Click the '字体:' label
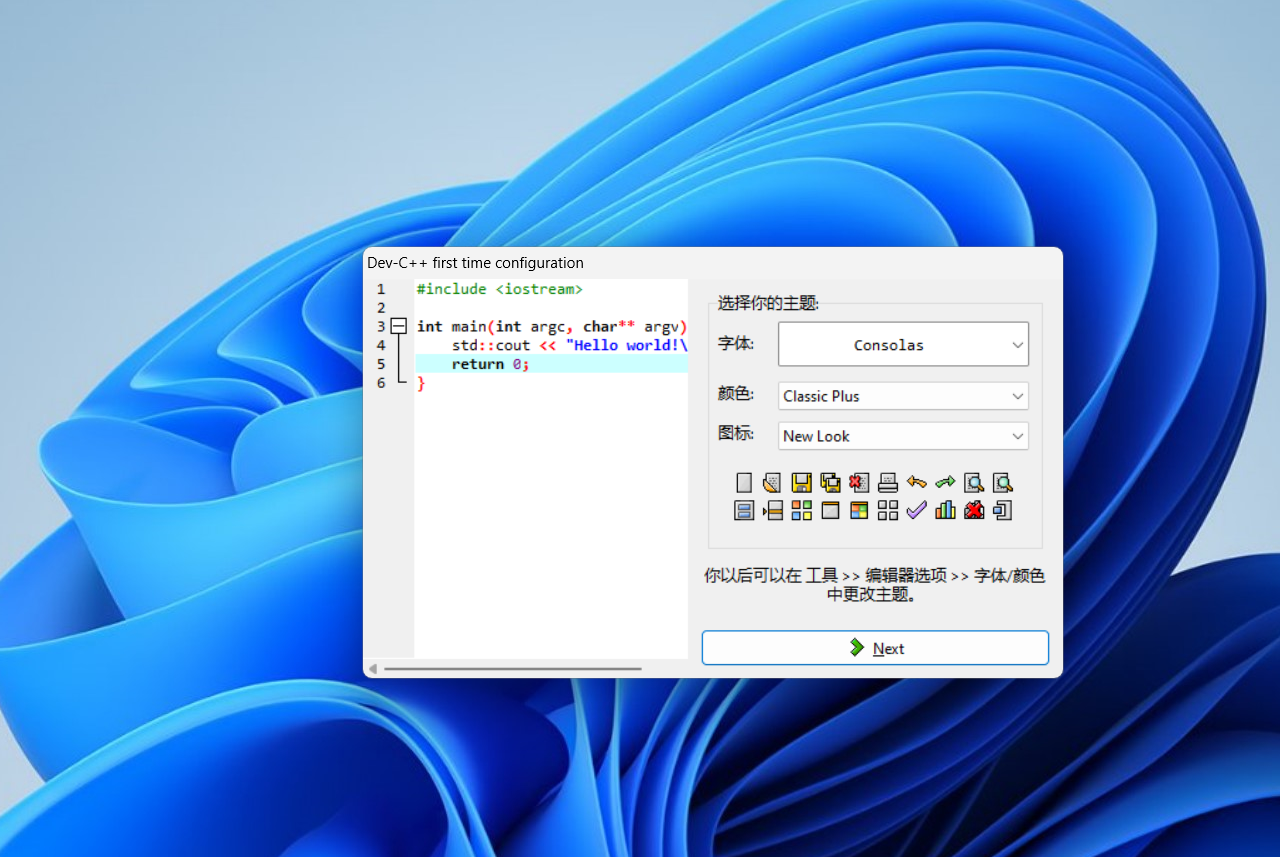This screenshot has height=857, width=1280. (735, 344)
